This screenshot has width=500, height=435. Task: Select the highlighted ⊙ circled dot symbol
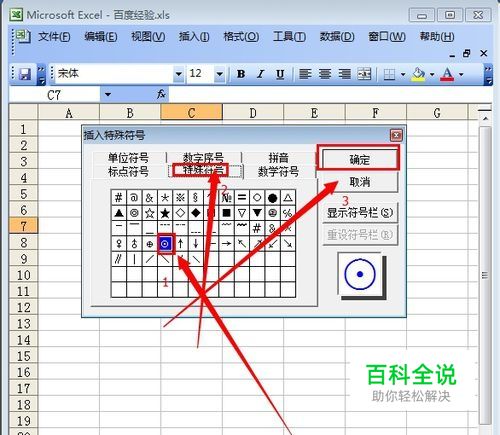[x=165, y=244]
